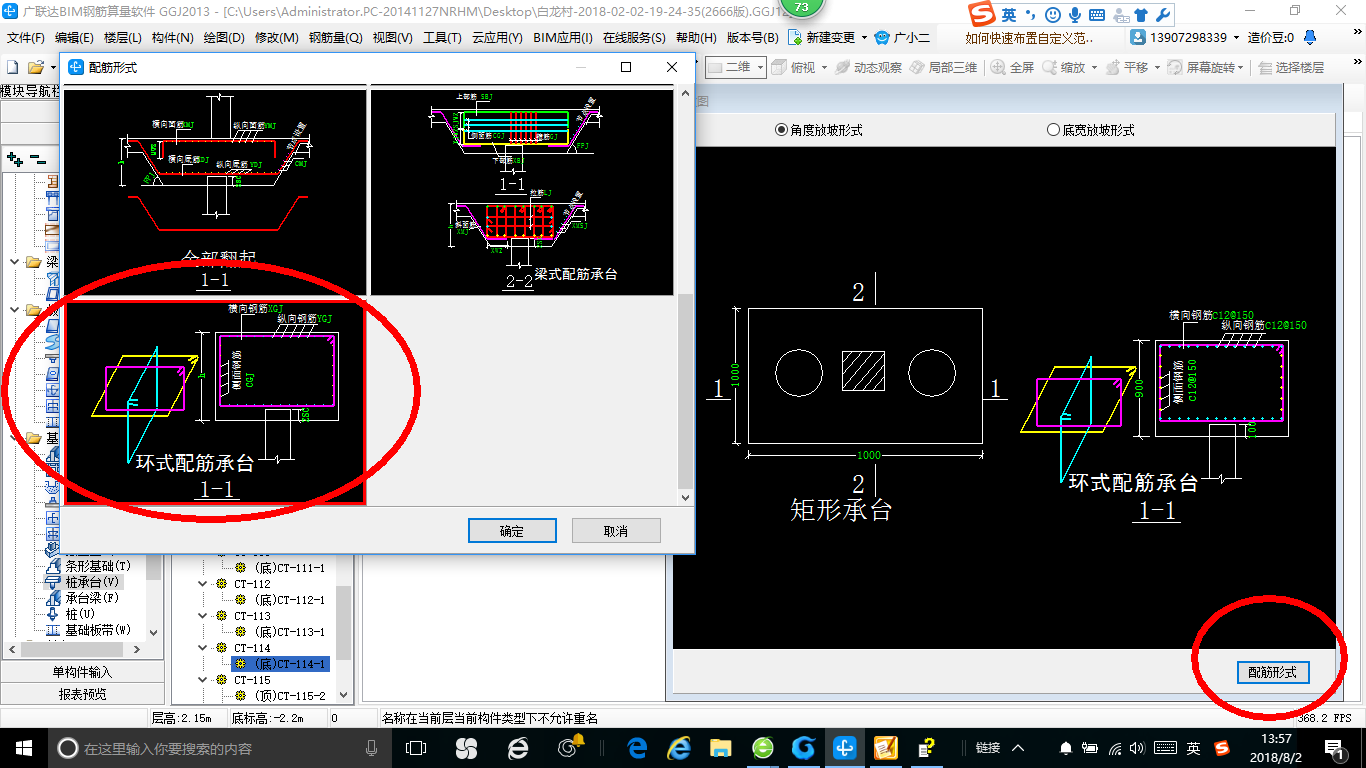Click the 广小二 assistant mascot icon
The height and width of the screenshot is (768, 1366).
[x=882, y=37]
